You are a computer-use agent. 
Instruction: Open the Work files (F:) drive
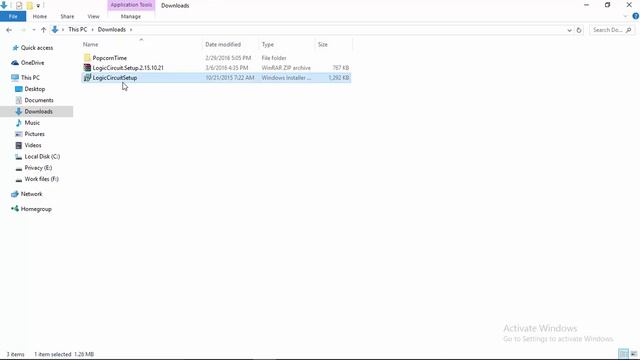tap(41, 179)
